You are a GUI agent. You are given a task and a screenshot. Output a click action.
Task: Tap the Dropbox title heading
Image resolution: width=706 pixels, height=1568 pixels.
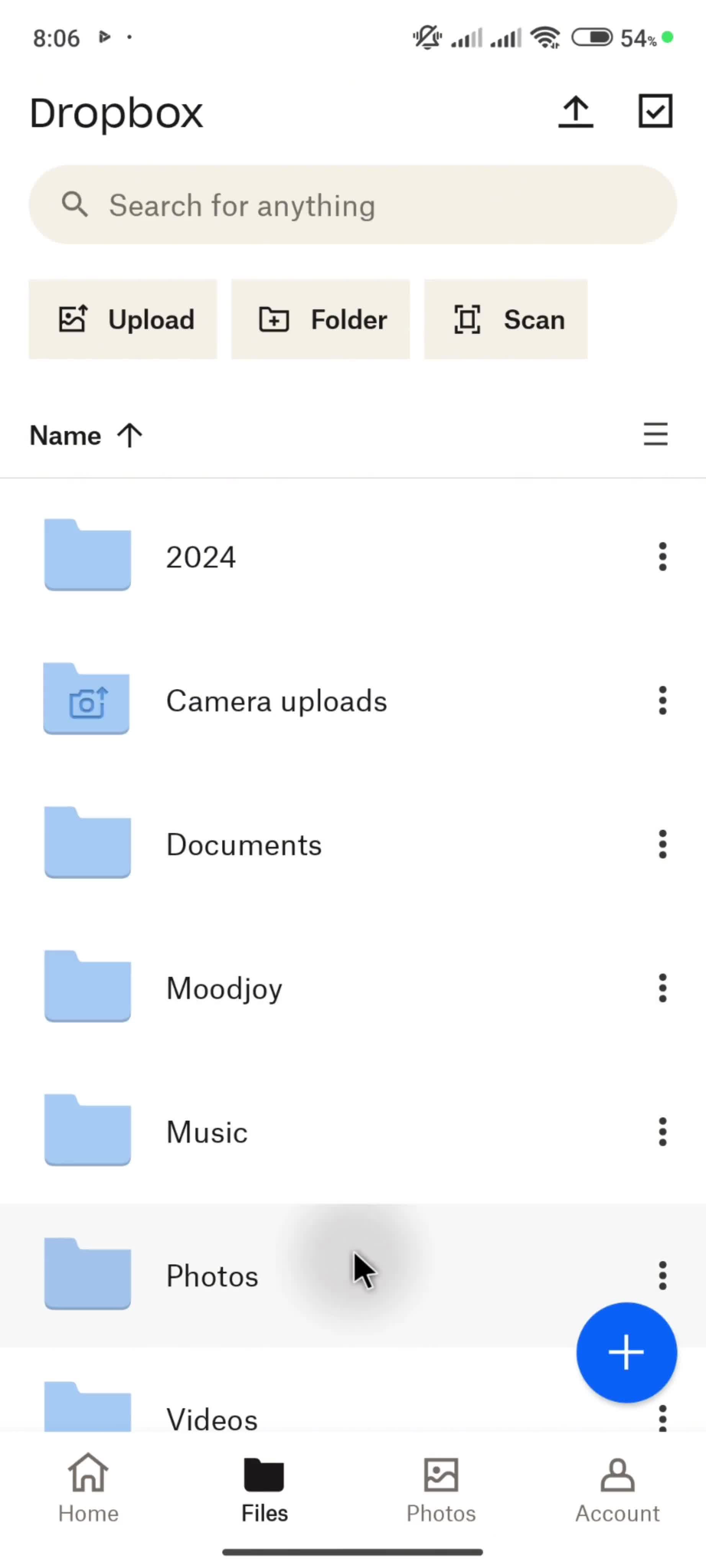tap(116, 113)
